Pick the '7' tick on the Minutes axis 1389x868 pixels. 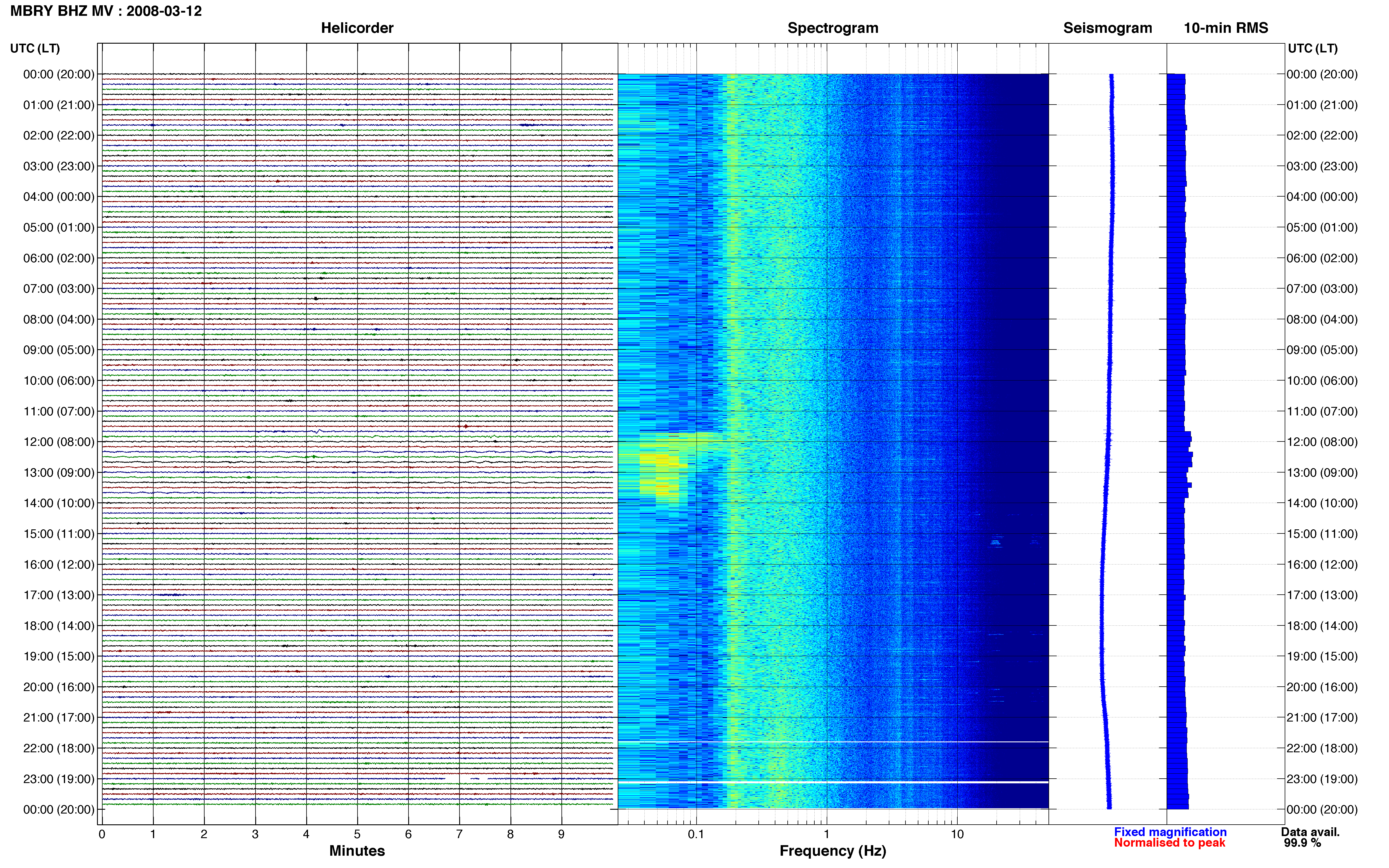[459, 834]
